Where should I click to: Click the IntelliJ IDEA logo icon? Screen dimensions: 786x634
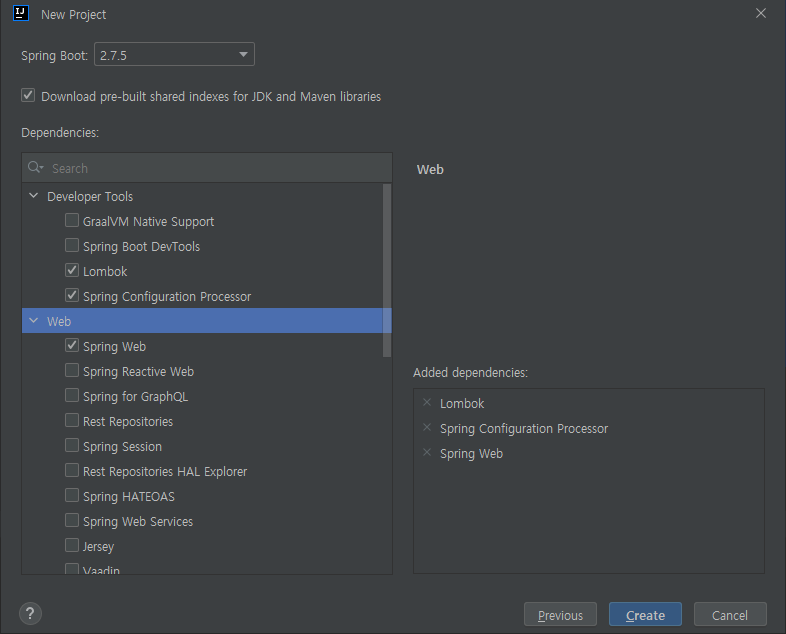click(21, 13)
